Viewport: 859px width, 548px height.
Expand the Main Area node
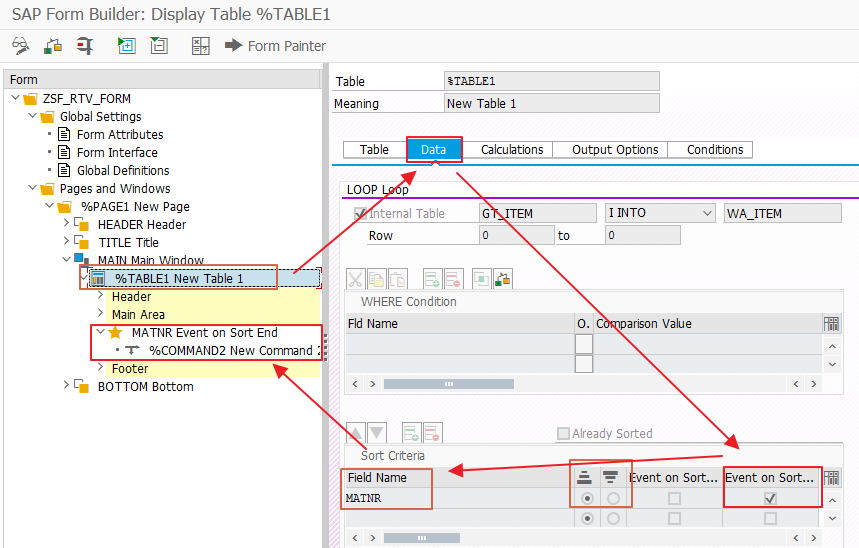pyautogui.click(x=100, y=313)
